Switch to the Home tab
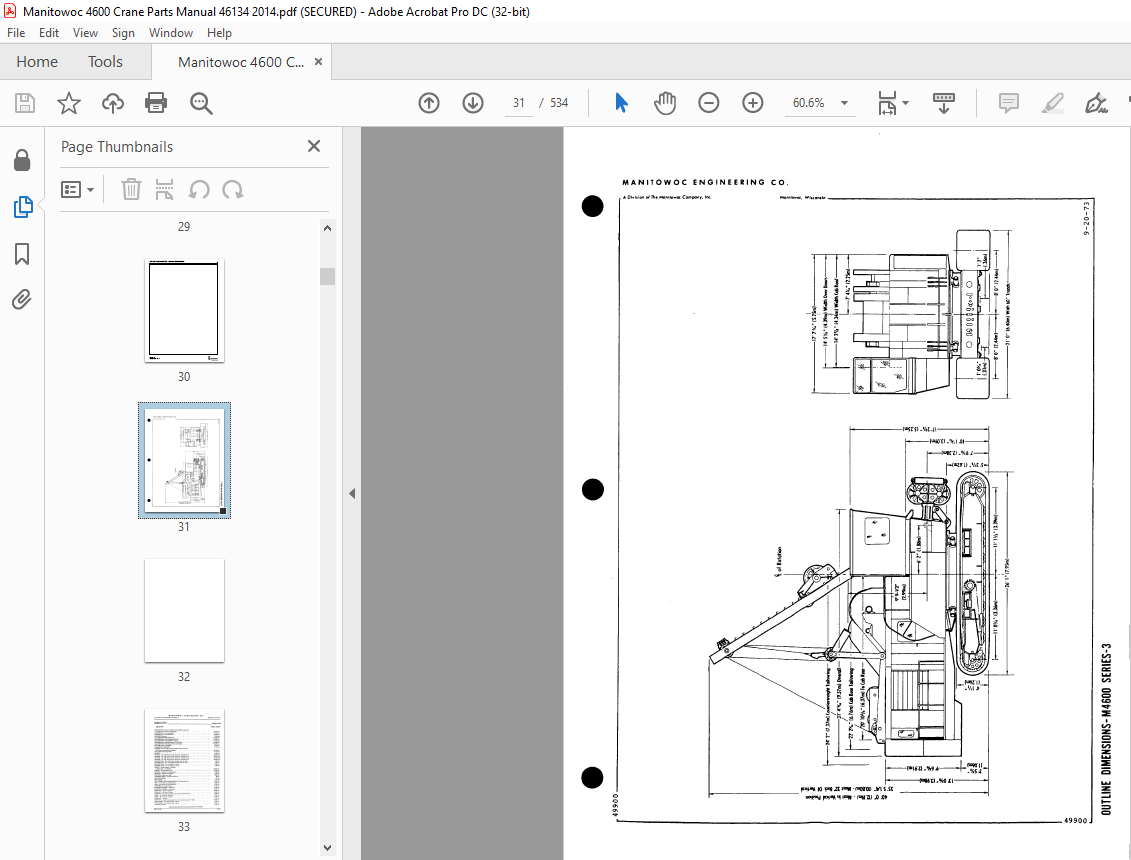The width and height of the screenshot is (1131, 860). tap(37, 62)
